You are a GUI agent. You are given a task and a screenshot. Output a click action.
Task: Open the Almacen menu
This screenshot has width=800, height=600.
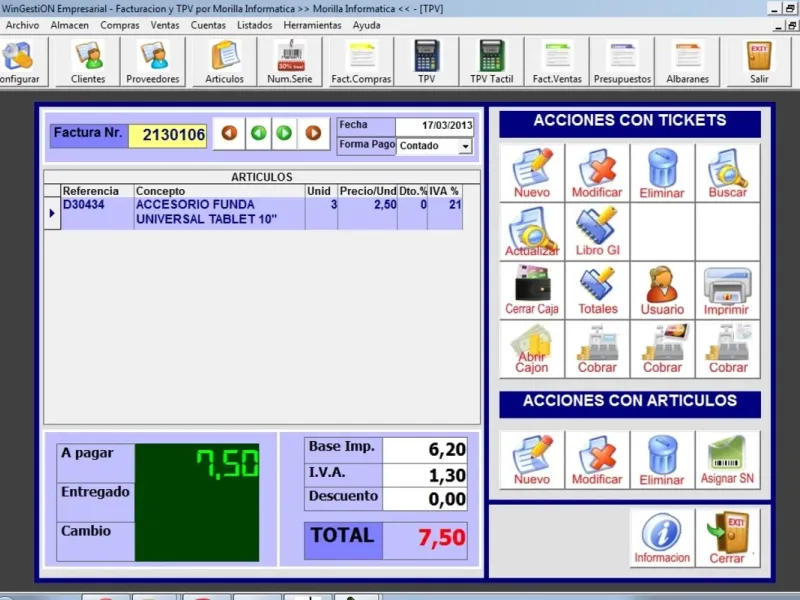[x=69, y=25]
